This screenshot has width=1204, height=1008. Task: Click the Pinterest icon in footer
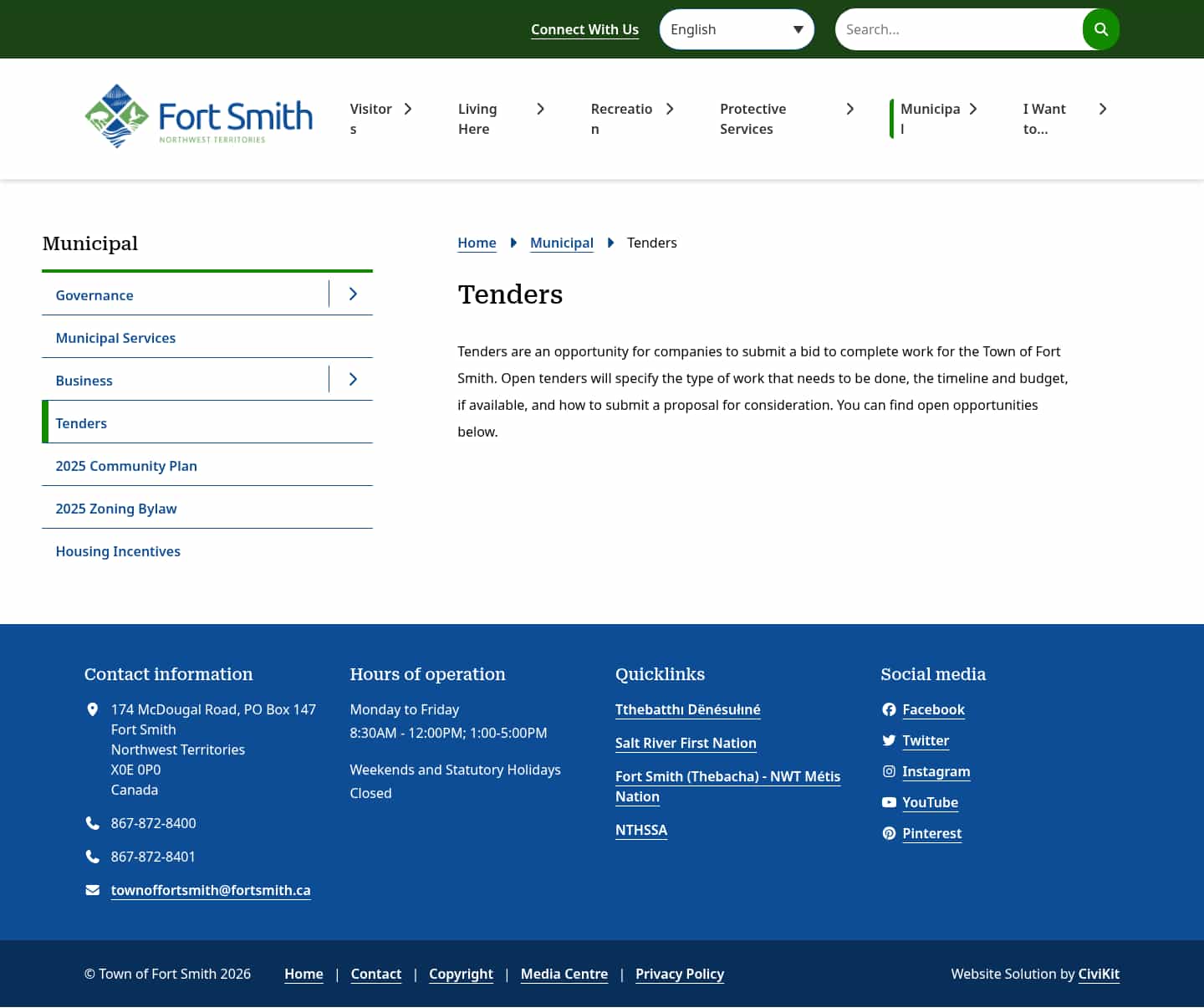click(889, 833)
